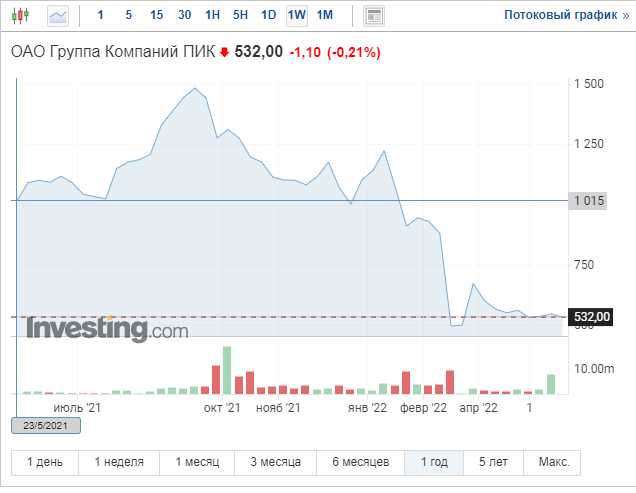
Task: Choose the 5H interval
Action: [240, 15]
